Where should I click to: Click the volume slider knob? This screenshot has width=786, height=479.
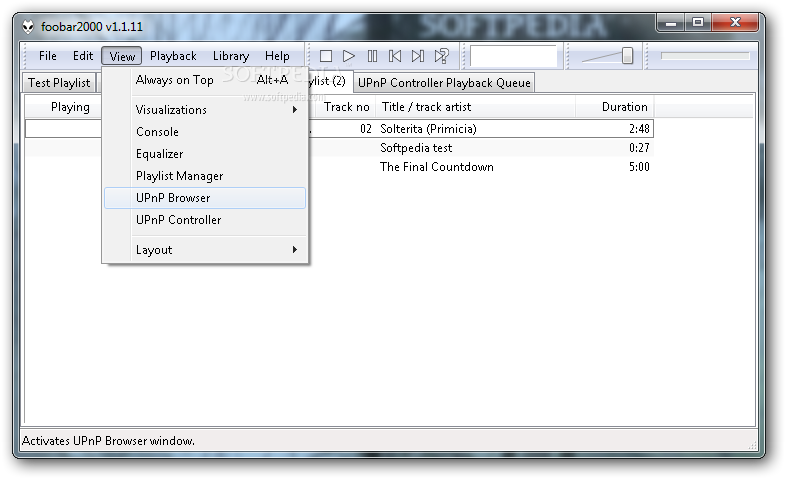[x=627, y=56]
